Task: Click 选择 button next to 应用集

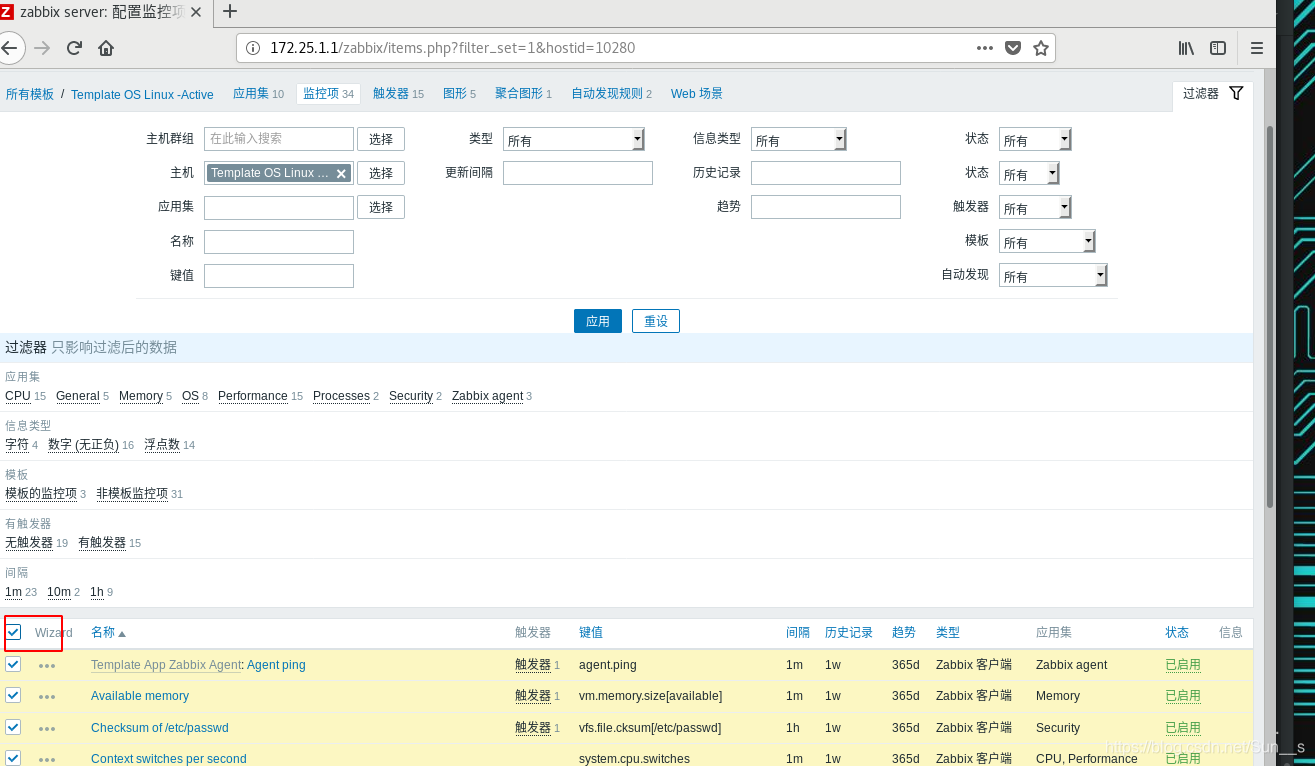Action: click(x=381, y=207)
